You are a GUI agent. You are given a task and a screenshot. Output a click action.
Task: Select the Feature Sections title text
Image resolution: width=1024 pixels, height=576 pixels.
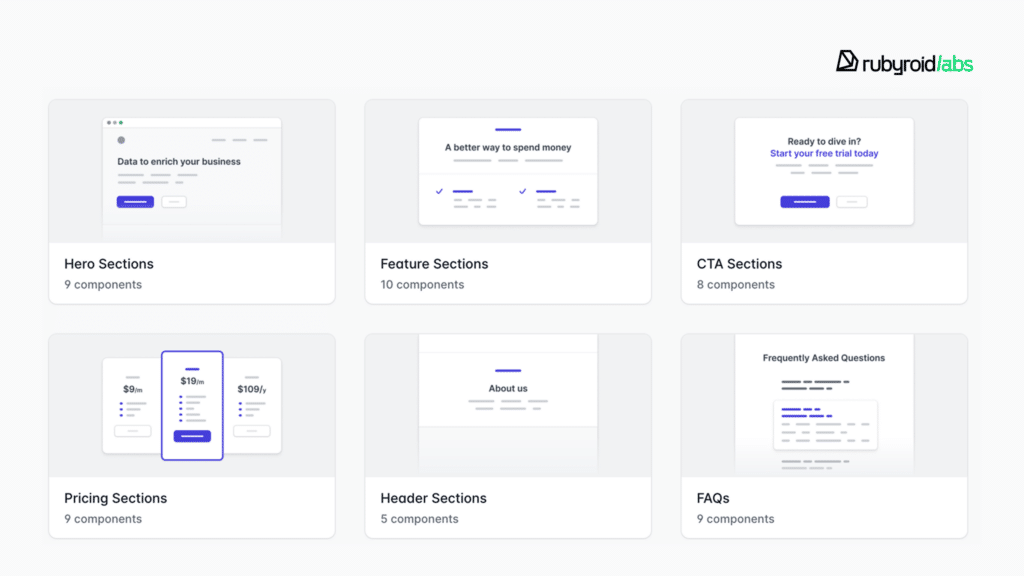(434, 264)
